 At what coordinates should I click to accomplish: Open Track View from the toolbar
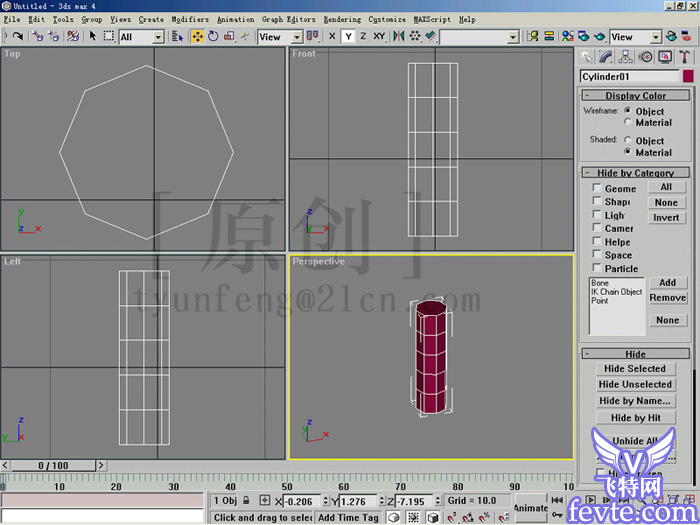tap(533, 36)
